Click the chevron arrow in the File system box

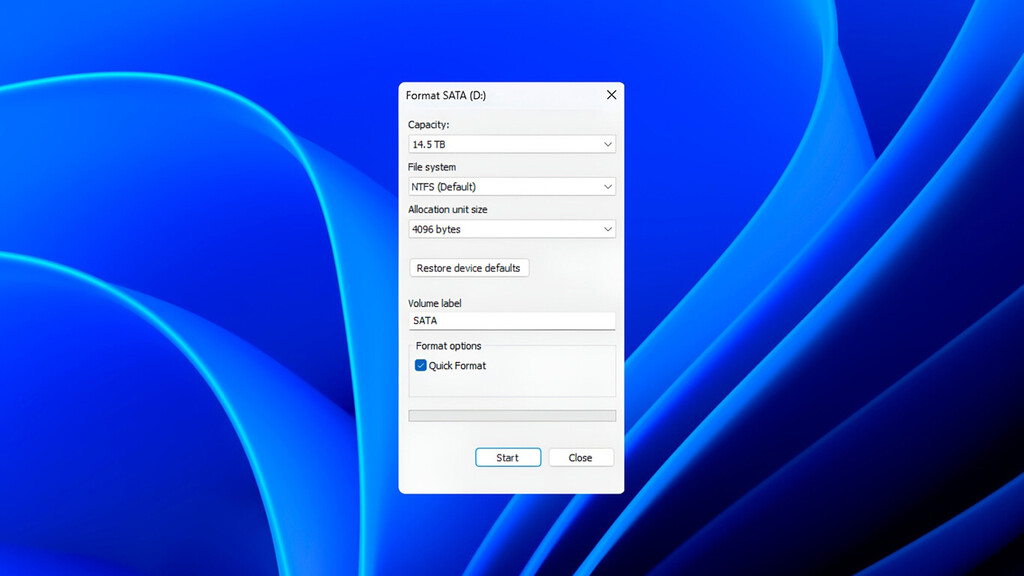[x=607, y=187]
